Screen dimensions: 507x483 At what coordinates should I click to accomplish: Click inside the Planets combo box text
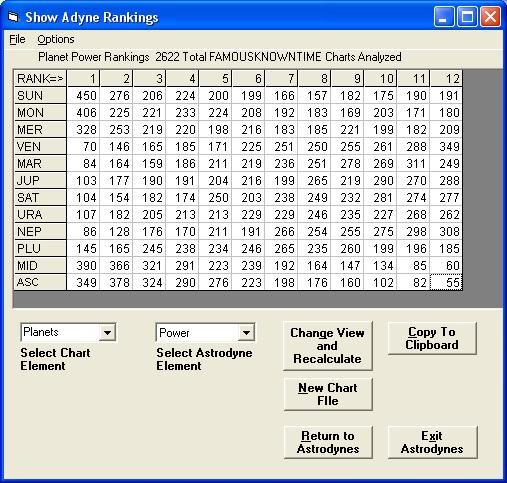[60, 332]
